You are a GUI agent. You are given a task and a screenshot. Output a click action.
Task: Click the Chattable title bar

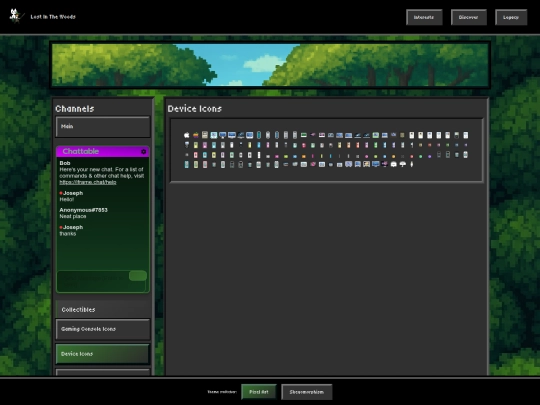(103, 152)
